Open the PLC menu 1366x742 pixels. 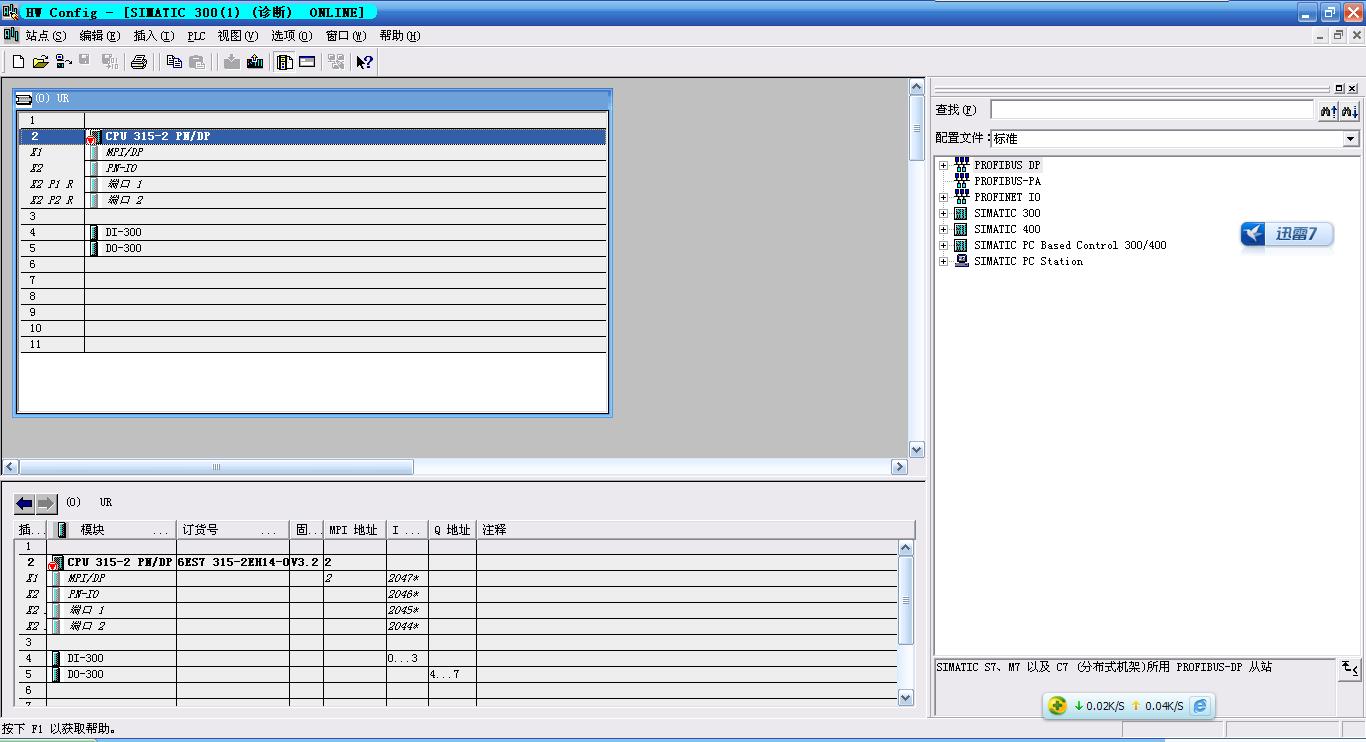[196, 36]
